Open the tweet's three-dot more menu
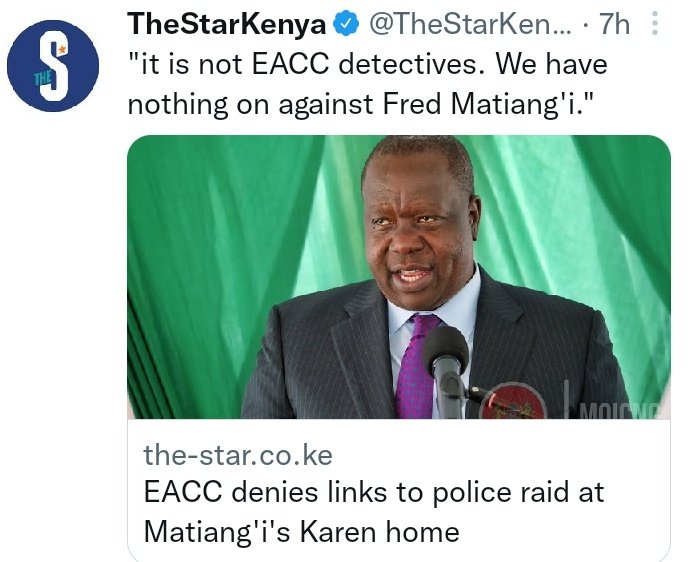 click(655, 24)
